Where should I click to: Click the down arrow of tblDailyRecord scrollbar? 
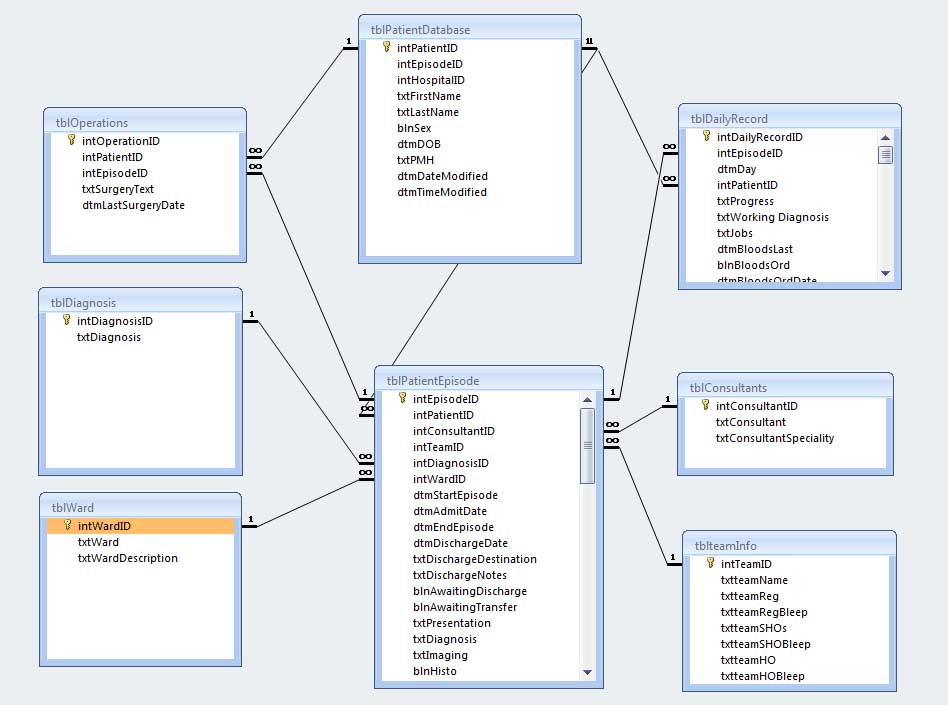pos(885,273)
